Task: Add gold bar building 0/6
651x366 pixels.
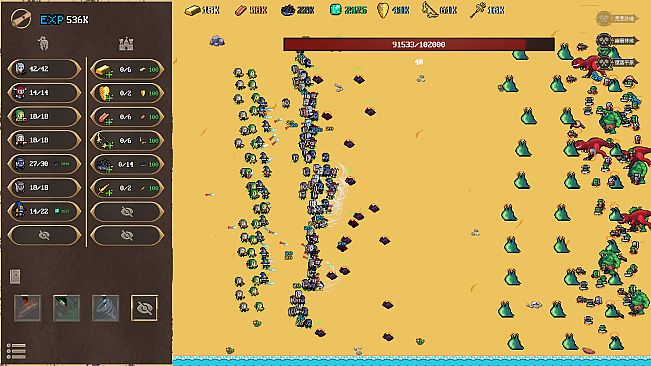Action: (127, 69)
